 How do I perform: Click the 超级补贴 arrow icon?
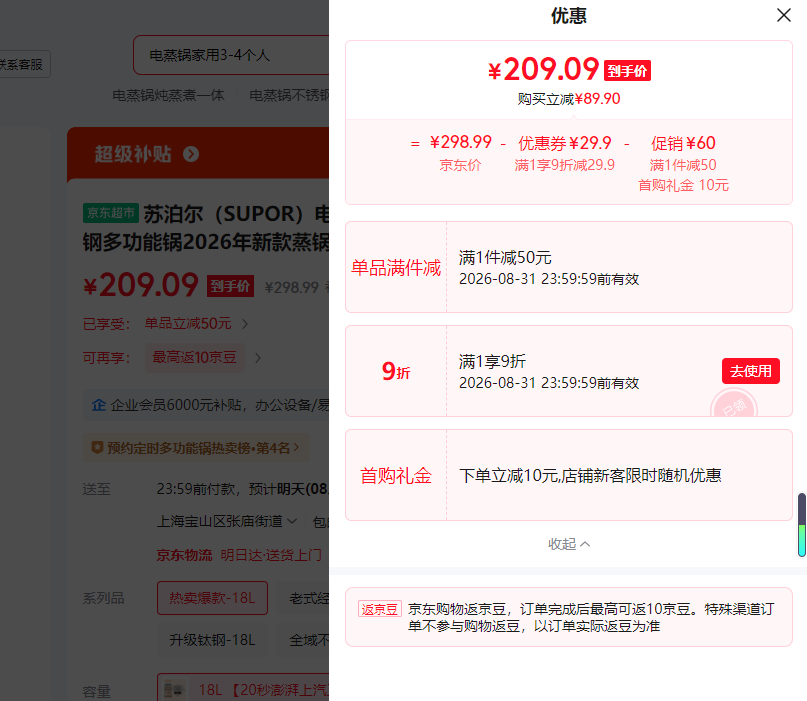191,154
